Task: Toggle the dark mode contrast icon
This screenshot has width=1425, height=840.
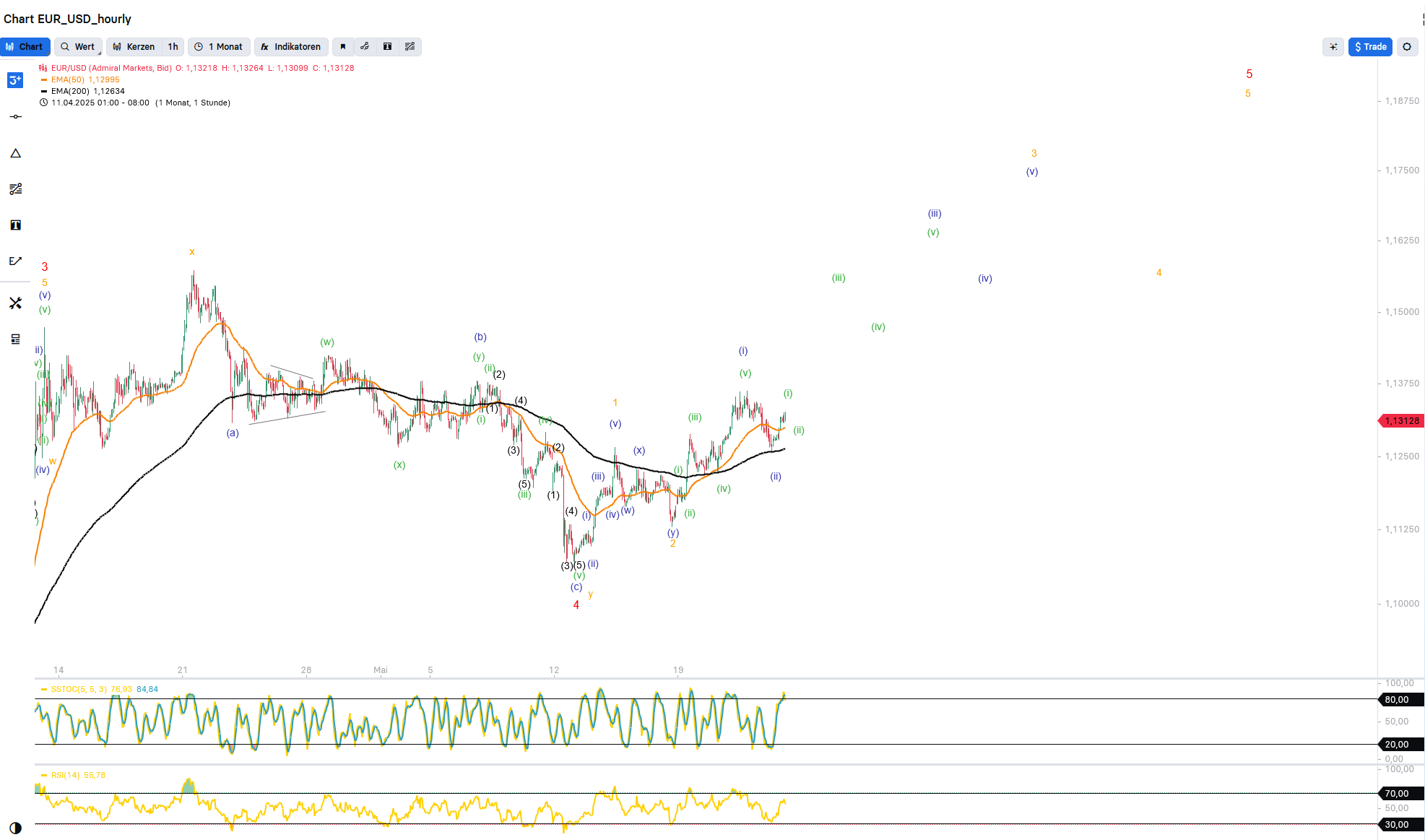Action: [x=15, y=828]
